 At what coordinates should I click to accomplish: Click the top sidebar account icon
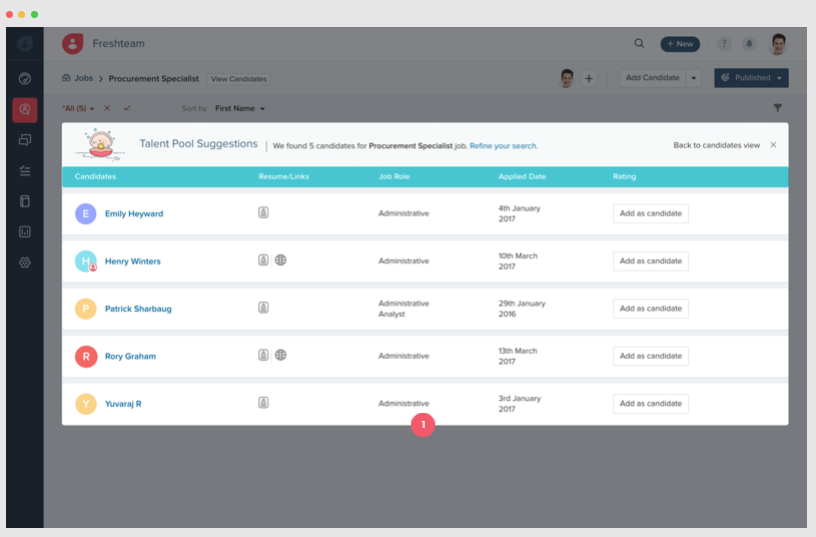(24, 44)
